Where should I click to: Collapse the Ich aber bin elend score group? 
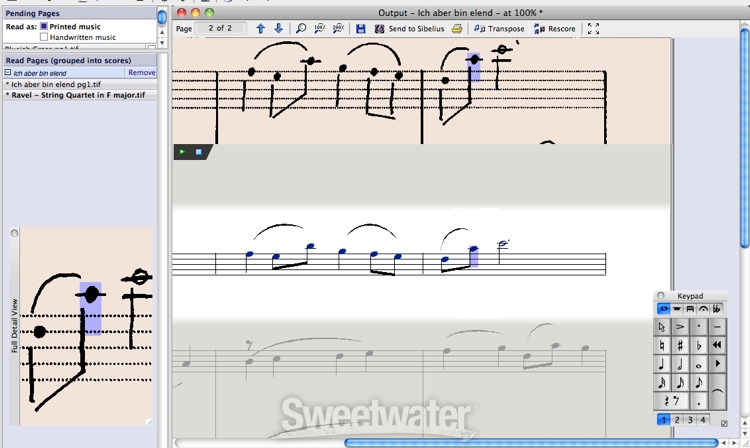point(8,73)
